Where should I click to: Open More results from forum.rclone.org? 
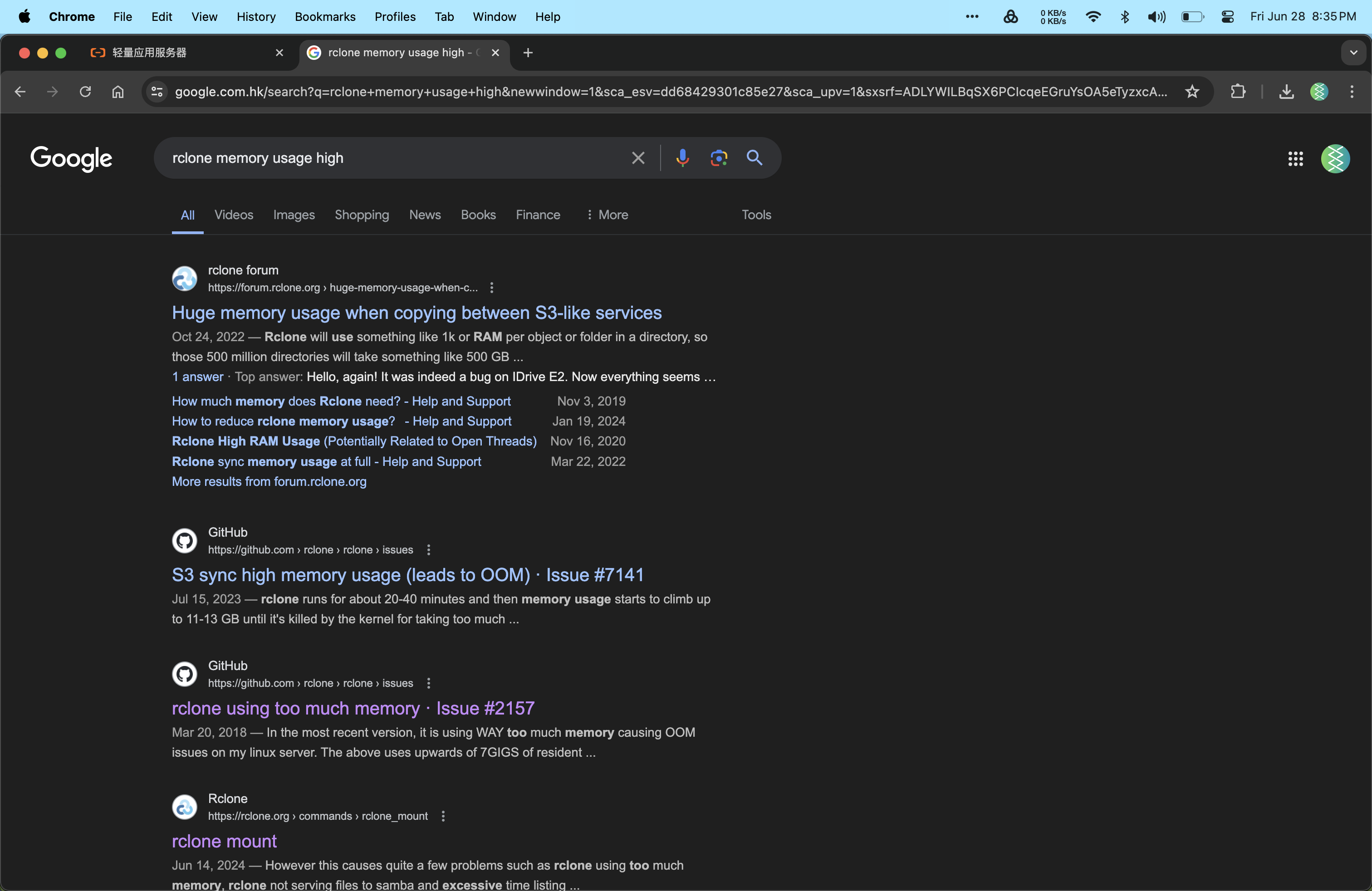tap(269, 481)
